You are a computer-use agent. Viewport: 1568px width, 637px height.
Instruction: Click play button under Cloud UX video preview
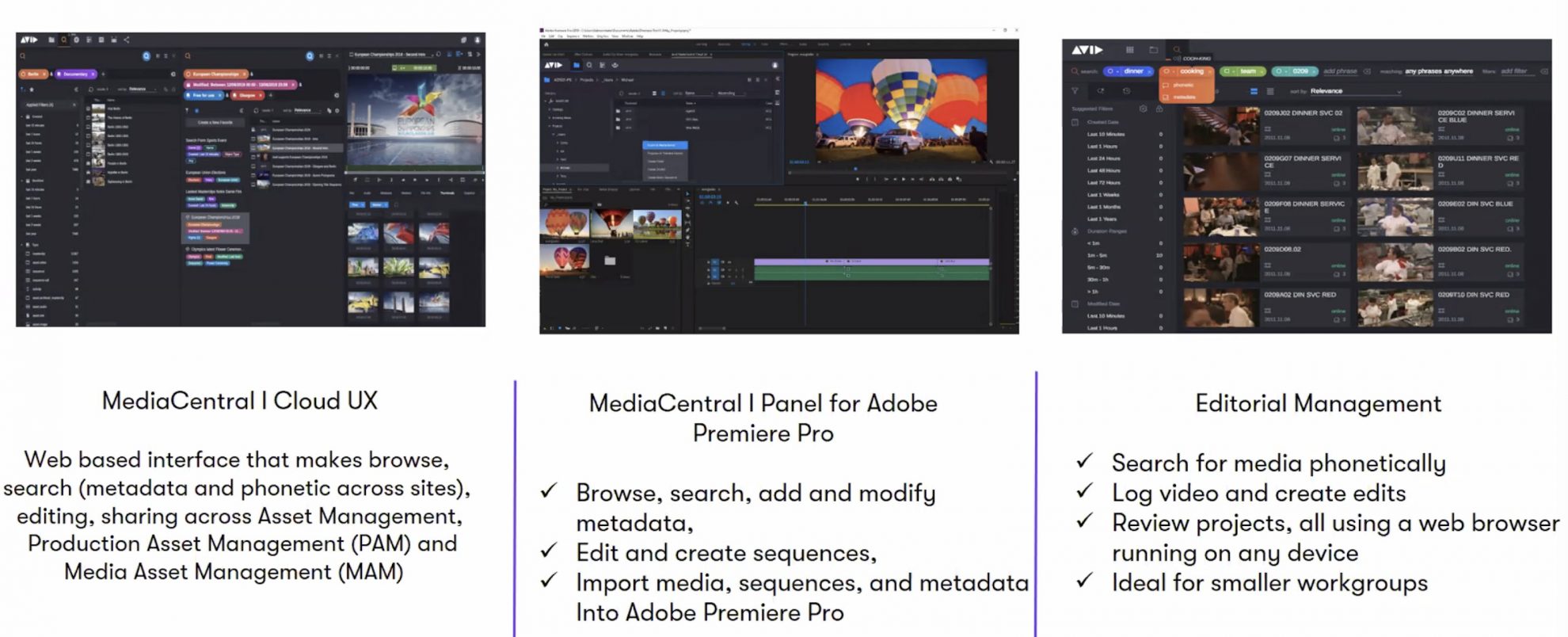(x=415, y=181)
